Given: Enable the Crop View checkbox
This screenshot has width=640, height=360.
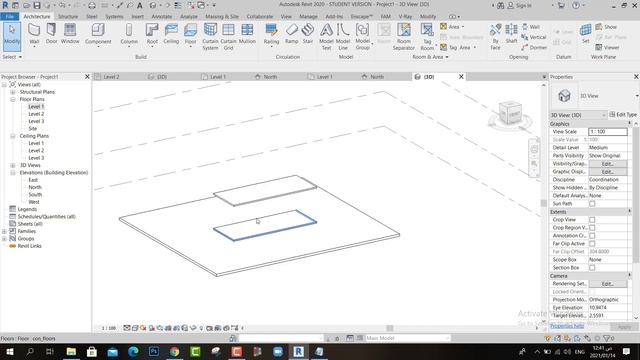Looking at the screenshot, I should point(592,220).
